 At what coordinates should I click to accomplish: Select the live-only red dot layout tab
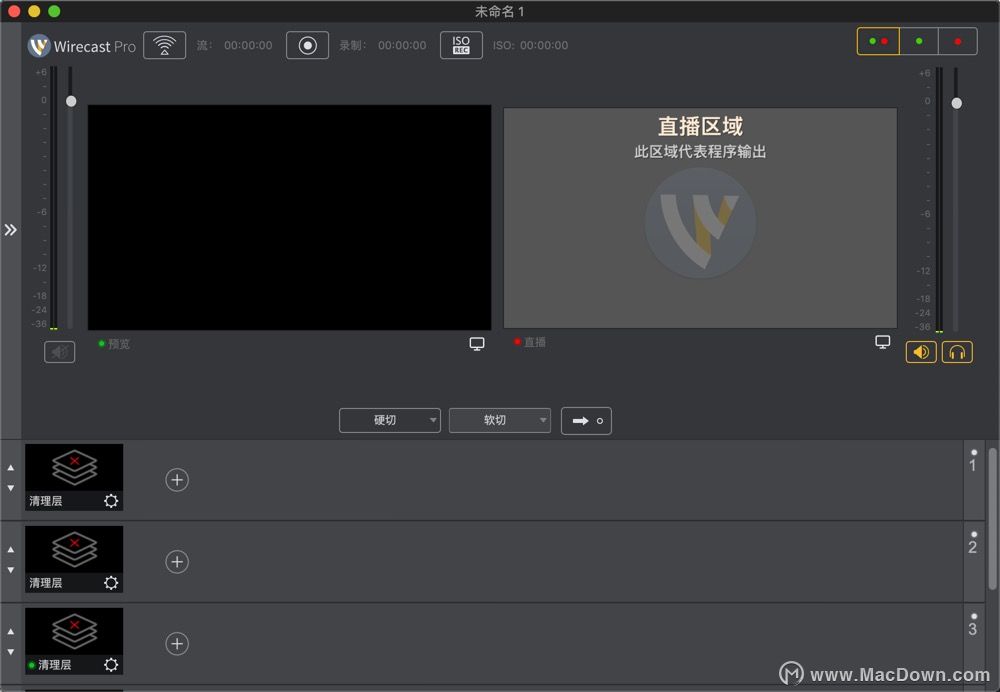[957, 41]
